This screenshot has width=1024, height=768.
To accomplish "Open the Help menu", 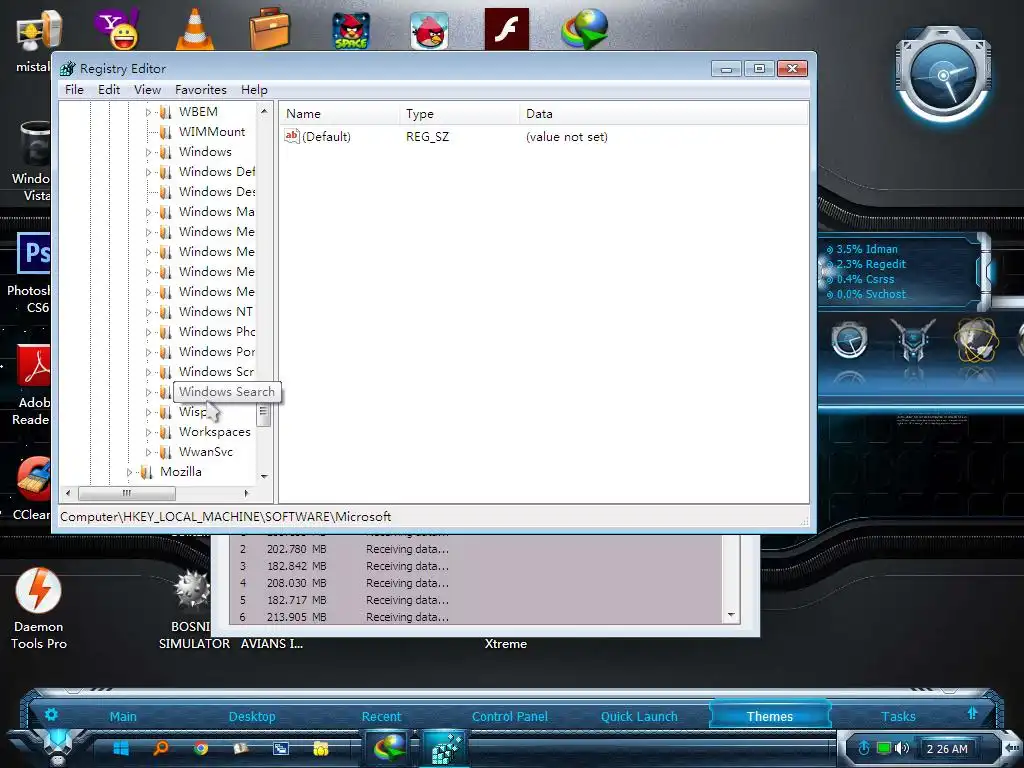I will [254, 89].
